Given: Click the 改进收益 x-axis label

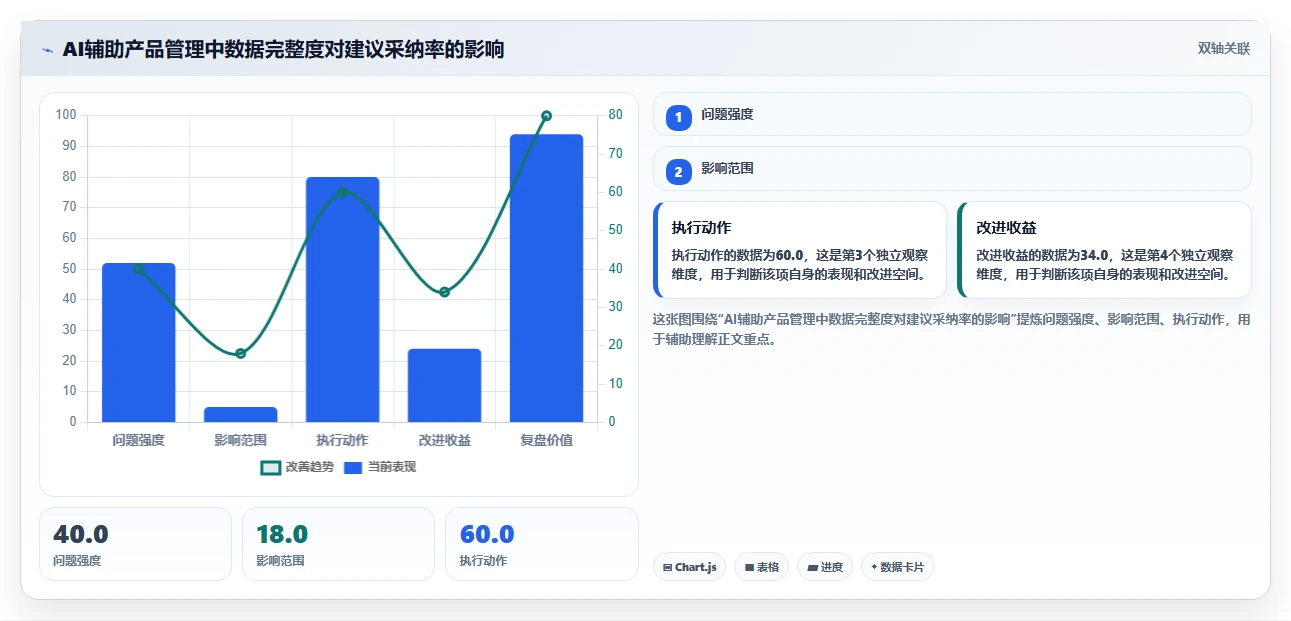Looking at the screenshot, I should 445,440.
